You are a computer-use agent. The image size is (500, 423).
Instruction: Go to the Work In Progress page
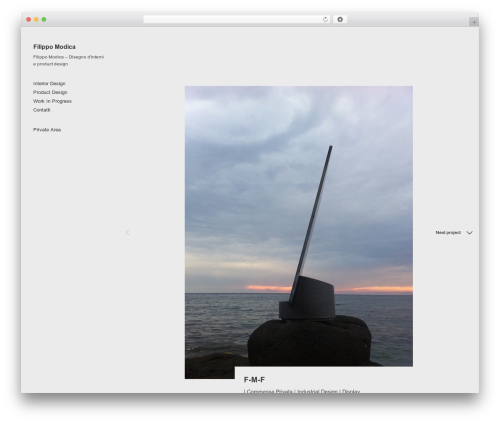52,101
